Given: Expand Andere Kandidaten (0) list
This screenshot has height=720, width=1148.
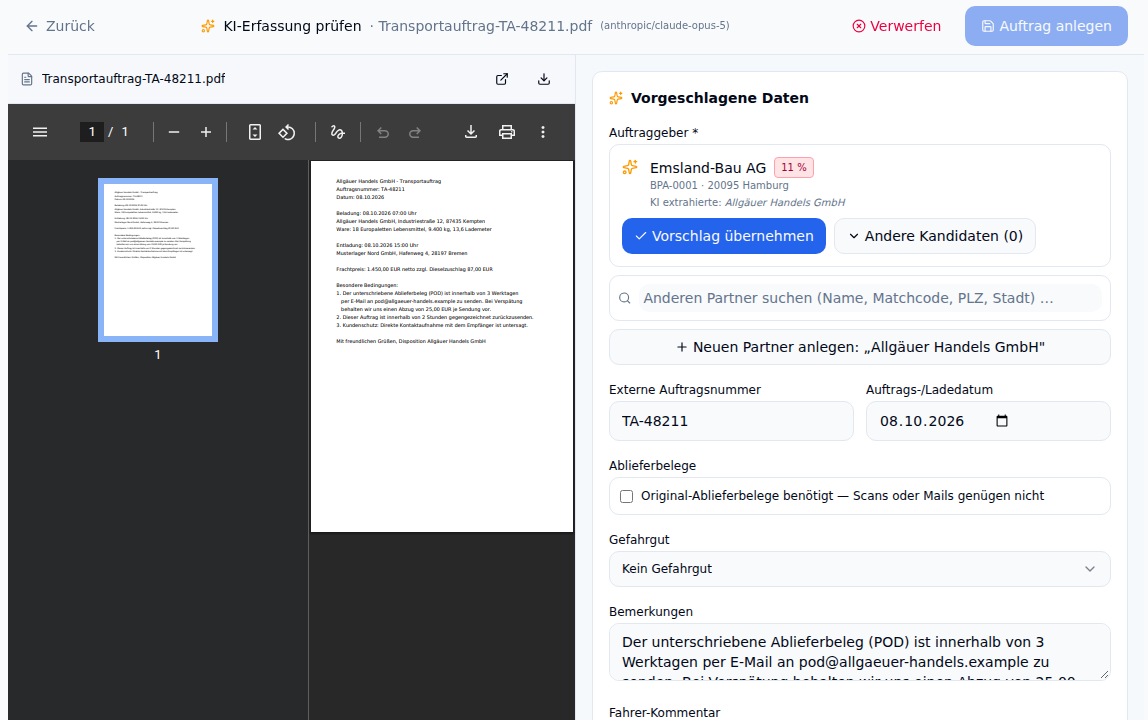Looking at the screenshot, I should tap(935, 236).
